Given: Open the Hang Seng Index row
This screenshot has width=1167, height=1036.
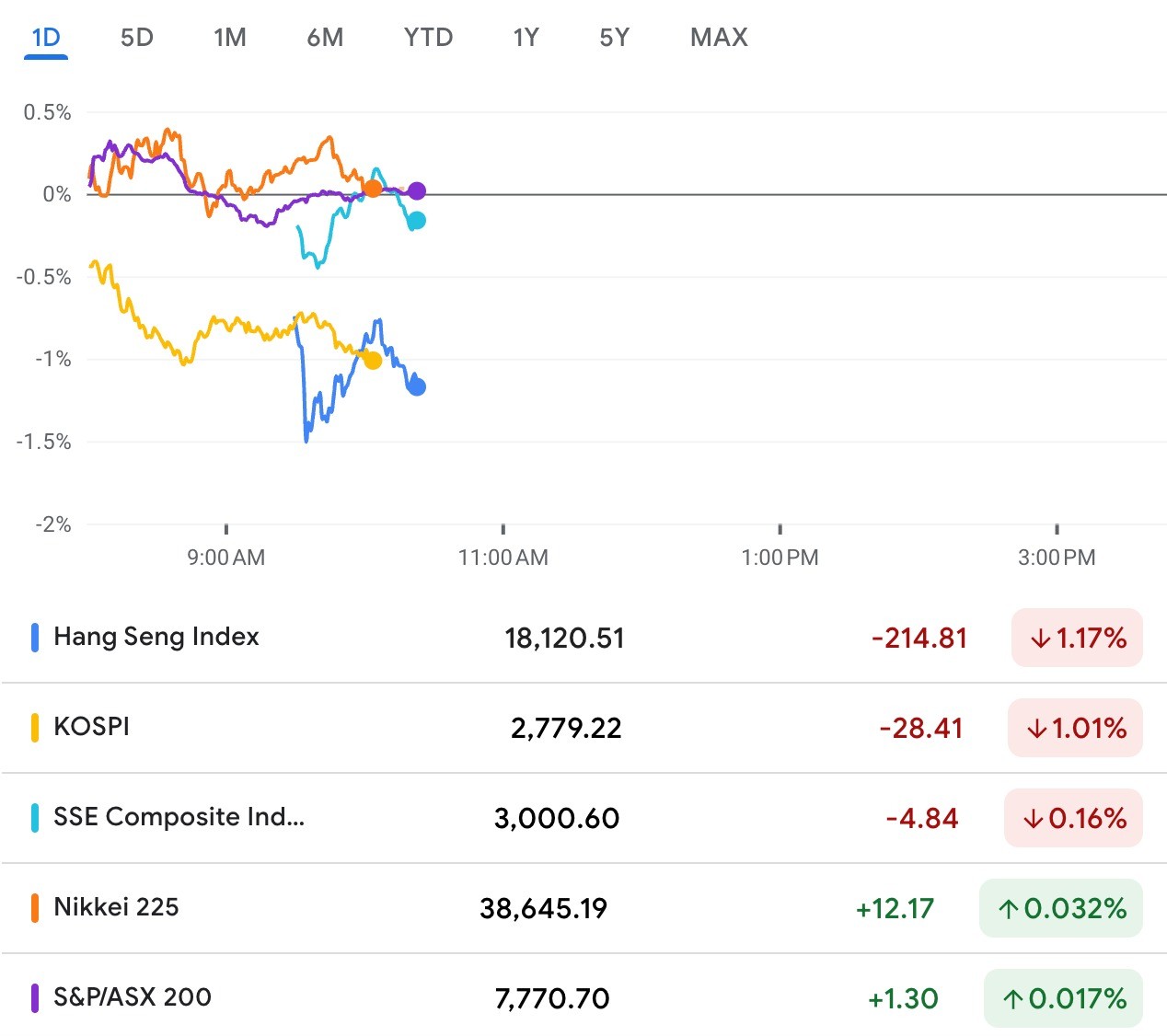Looking at the screenshot, I should 583,638.
